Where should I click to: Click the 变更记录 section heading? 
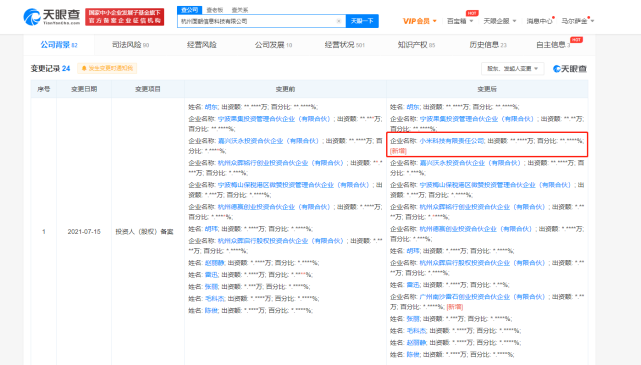pyautogui.click(x=46, y=68)
